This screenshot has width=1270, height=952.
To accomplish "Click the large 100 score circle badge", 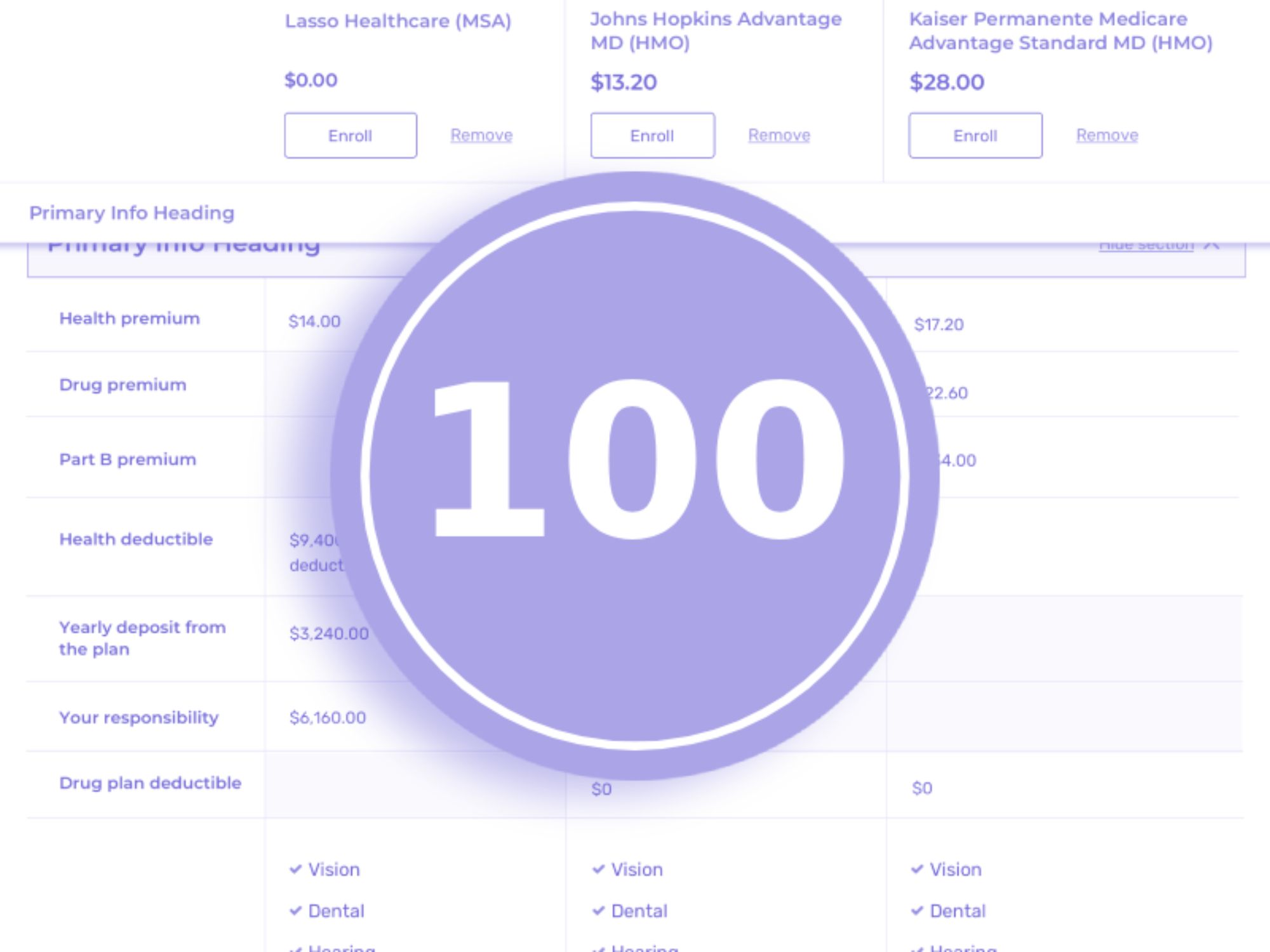I will point(635,476).
